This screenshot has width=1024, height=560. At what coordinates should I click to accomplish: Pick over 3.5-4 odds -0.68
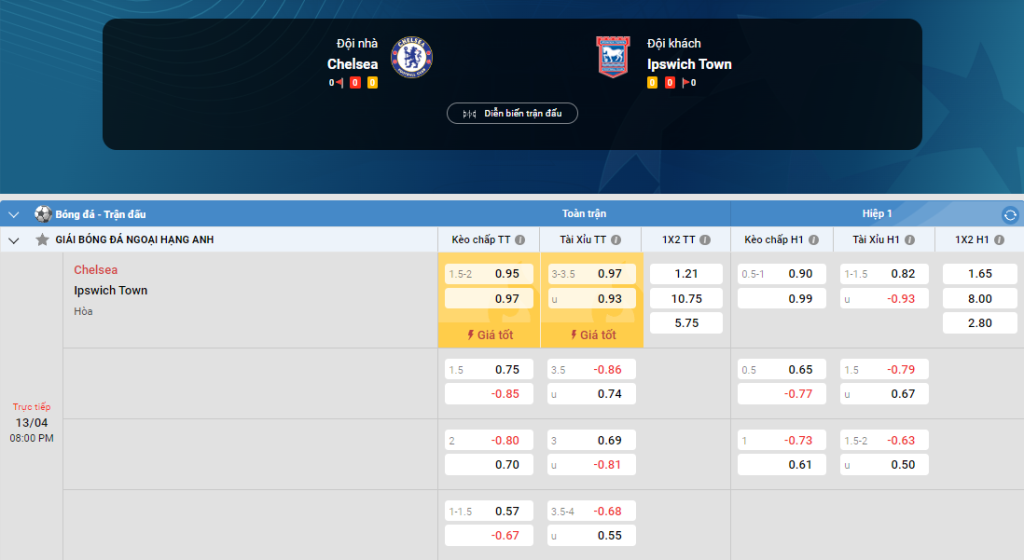(x=592, y=511)
